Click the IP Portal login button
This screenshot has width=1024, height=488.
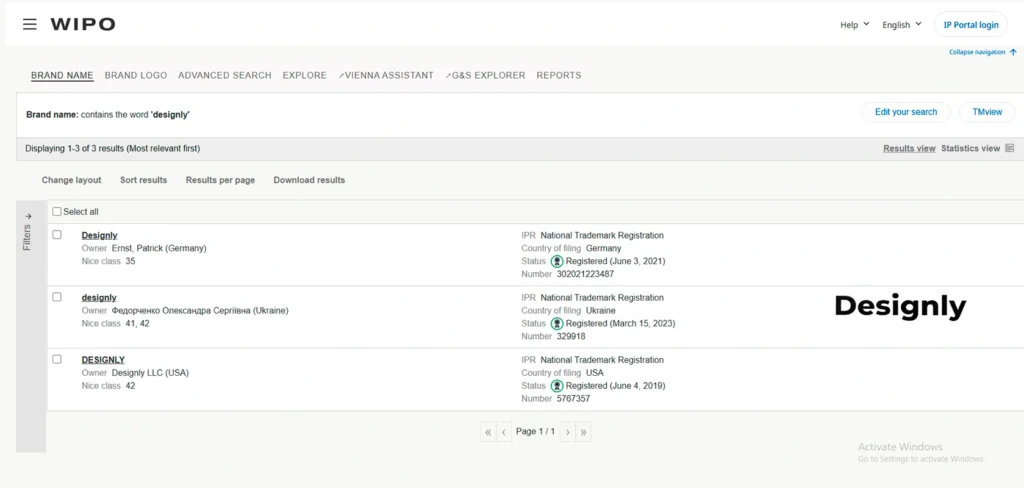click(x=971, y=25)
